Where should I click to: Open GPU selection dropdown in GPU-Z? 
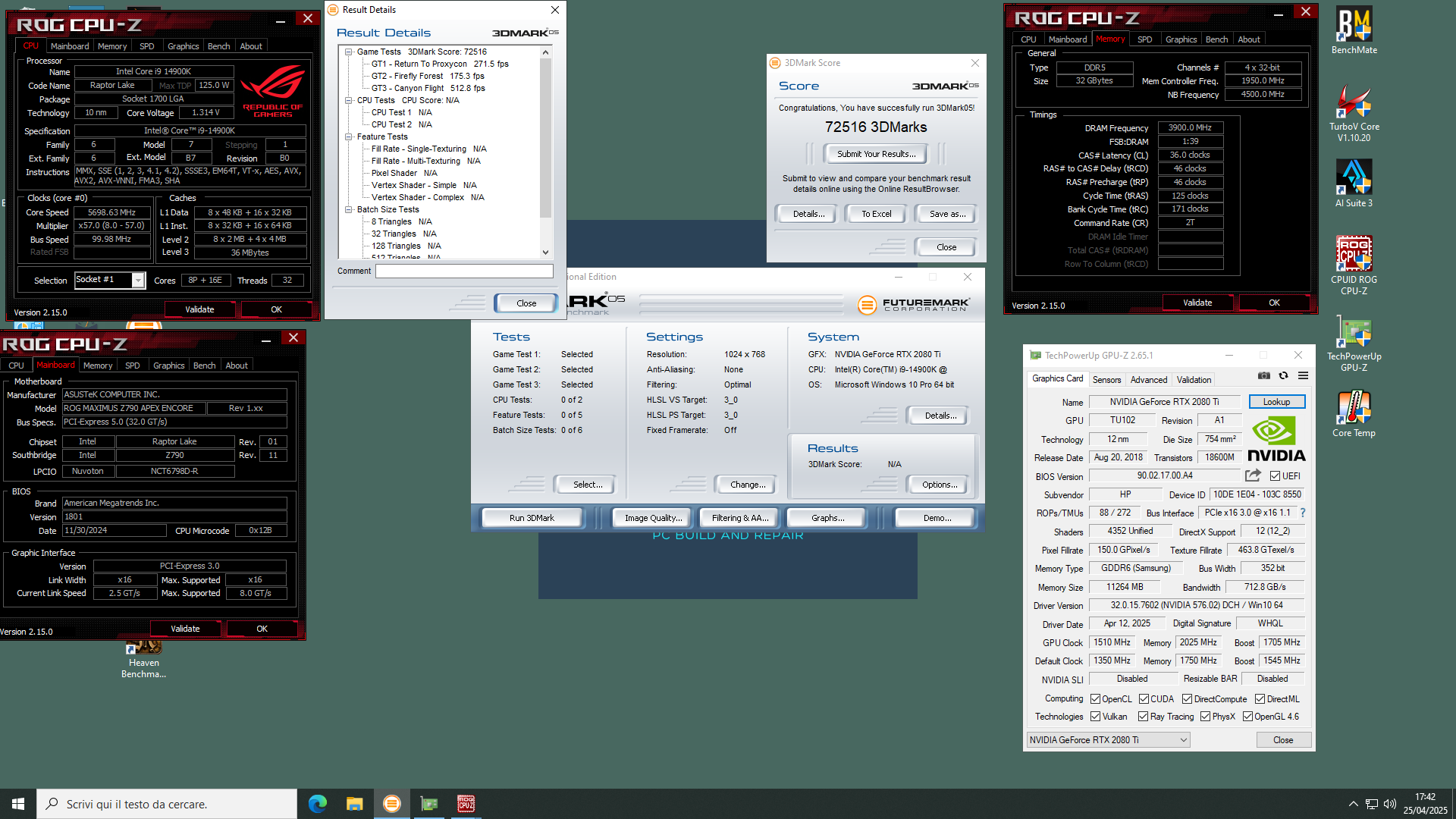1108,740
